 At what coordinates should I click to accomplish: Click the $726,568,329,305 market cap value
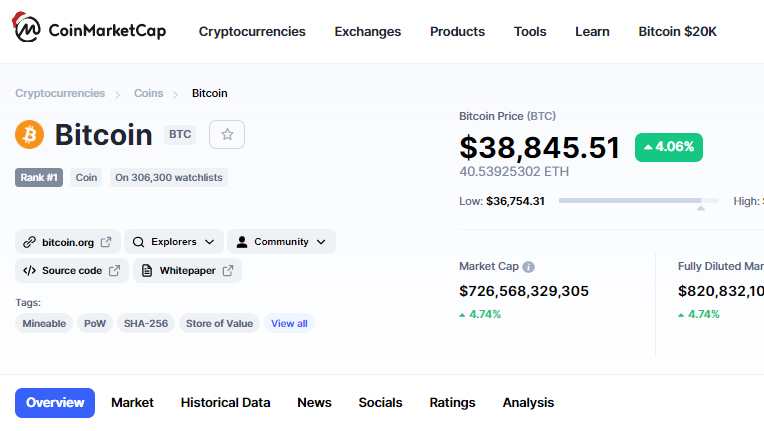(524, 291)
